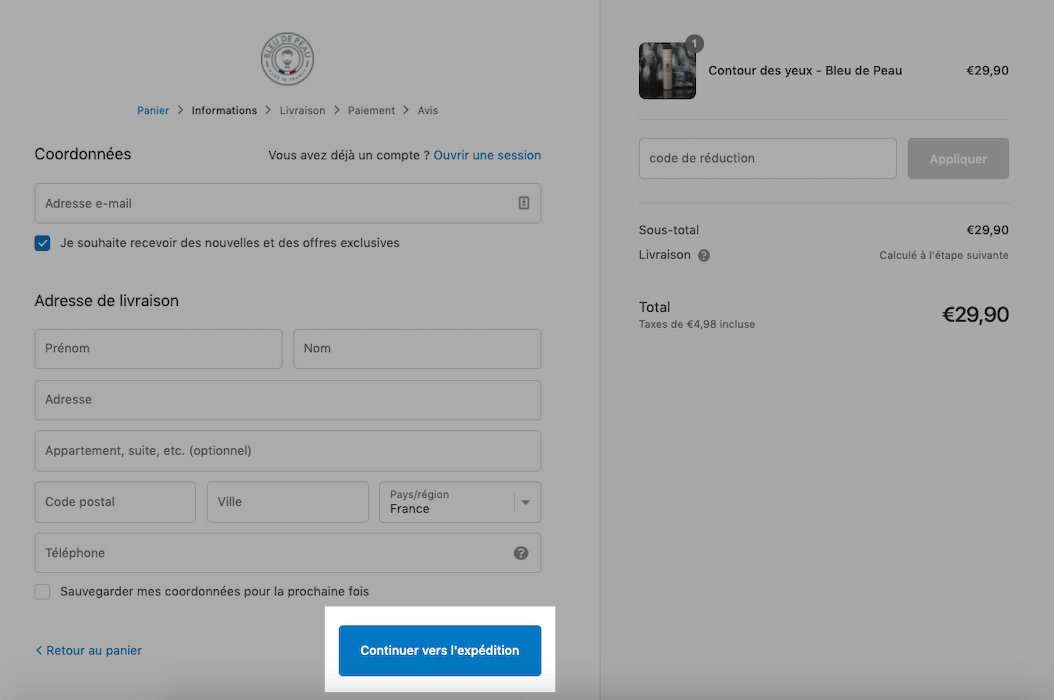This screenshot has width=1054, height=700.
Task: Click the help icon in the Téléphone field
Action: 521,553
